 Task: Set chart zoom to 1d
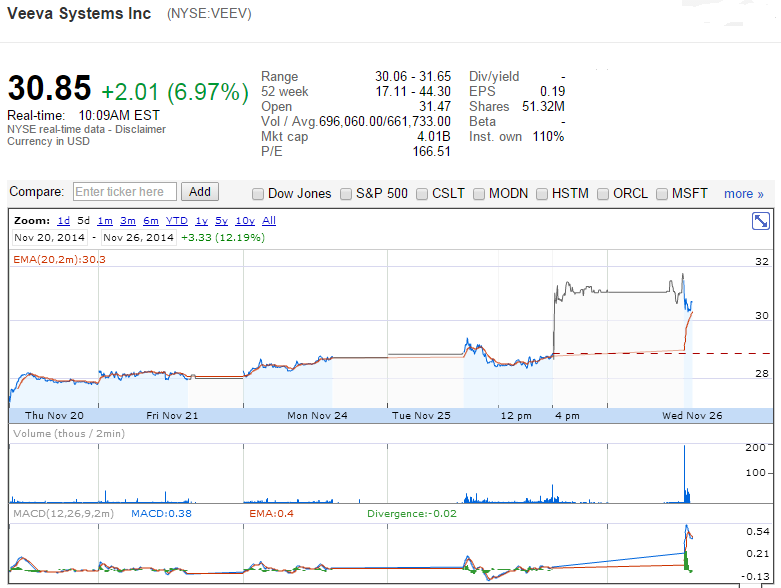(x=64, y=221)
